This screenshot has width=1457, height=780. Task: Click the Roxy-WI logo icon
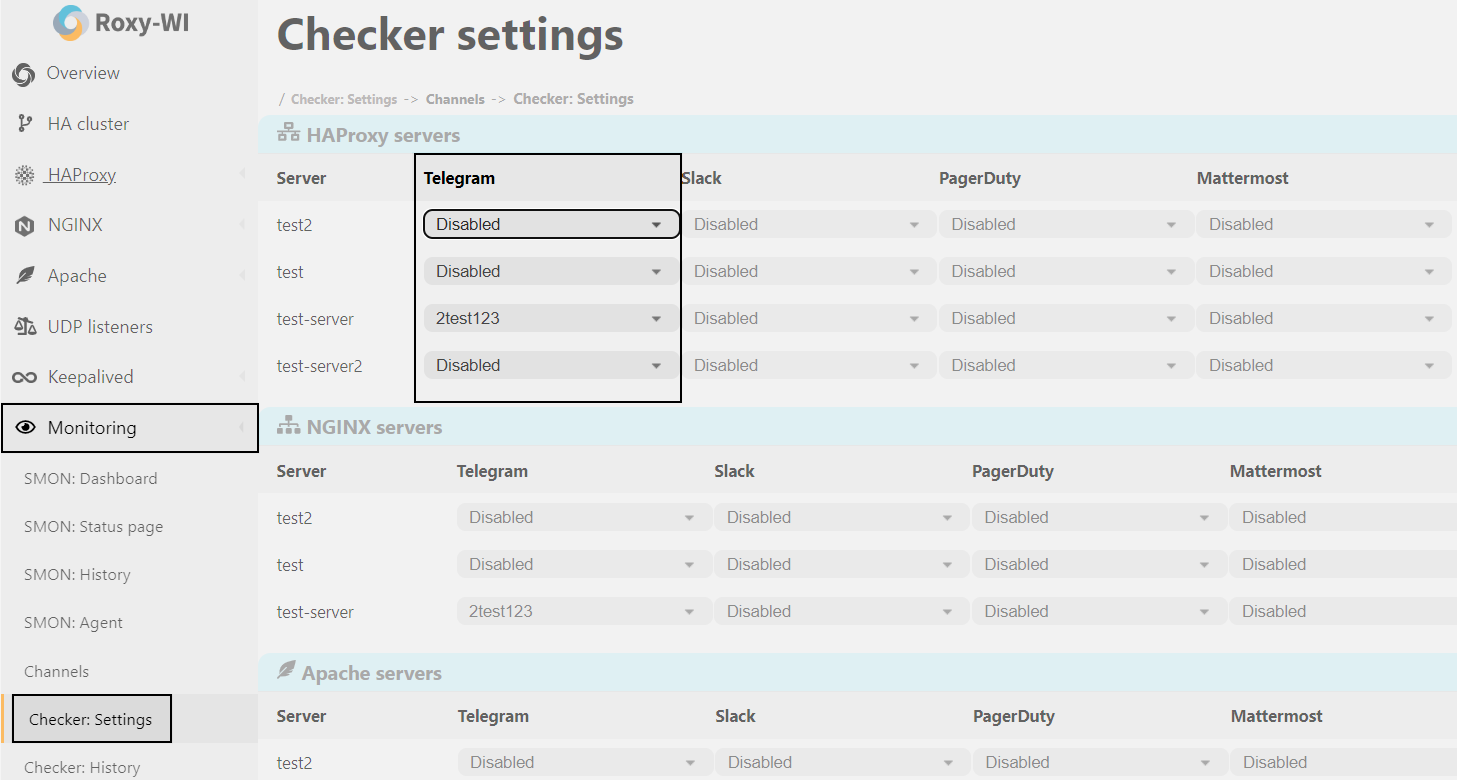[70, 23]
